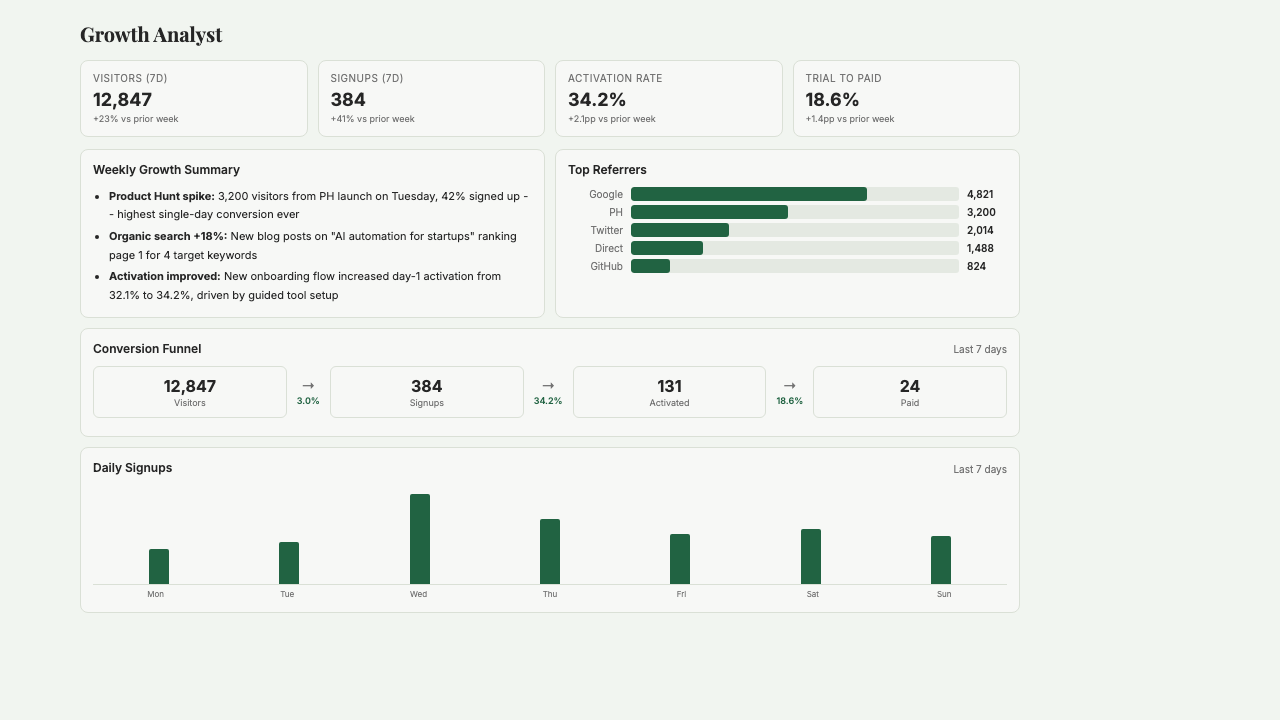Select the Trial to Paid card

coord(905,98)
